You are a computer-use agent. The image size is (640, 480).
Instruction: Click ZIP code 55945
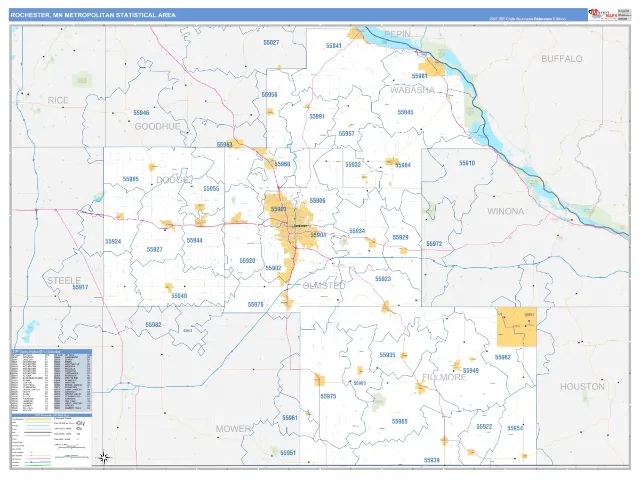click(405, 112)
